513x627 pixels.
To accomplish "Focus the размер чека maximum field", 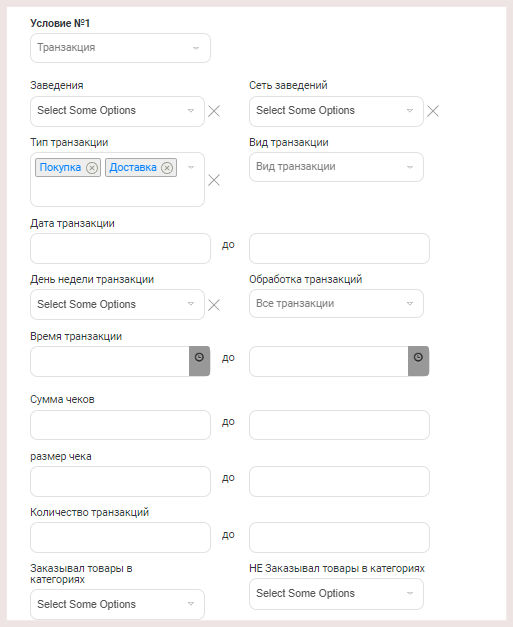I will 339,481.
